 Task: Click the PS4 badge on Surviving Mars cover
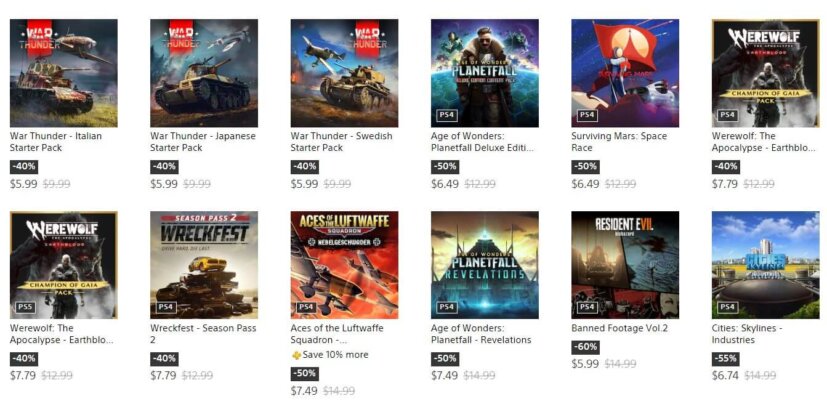(x=587, y=115)
